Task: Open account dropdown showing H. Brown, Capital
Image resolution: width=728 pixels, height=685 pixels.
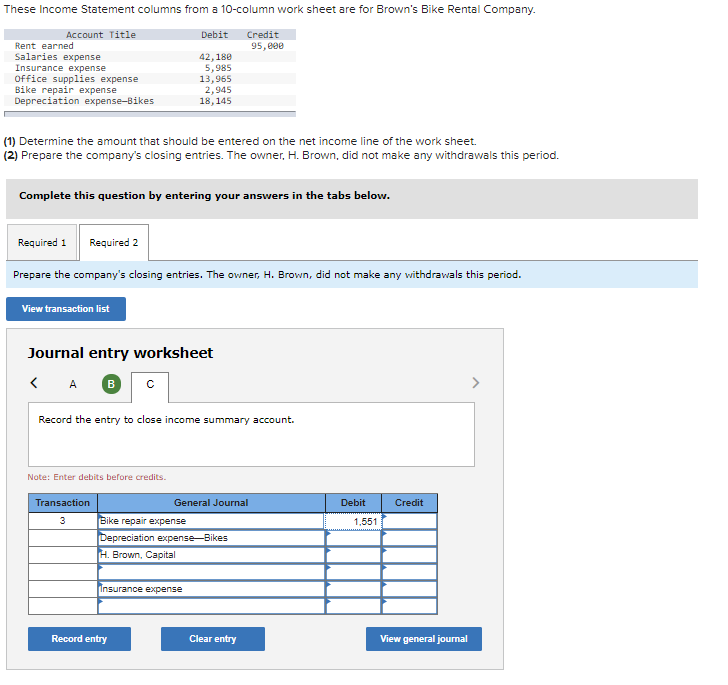Action: [211, 555]
